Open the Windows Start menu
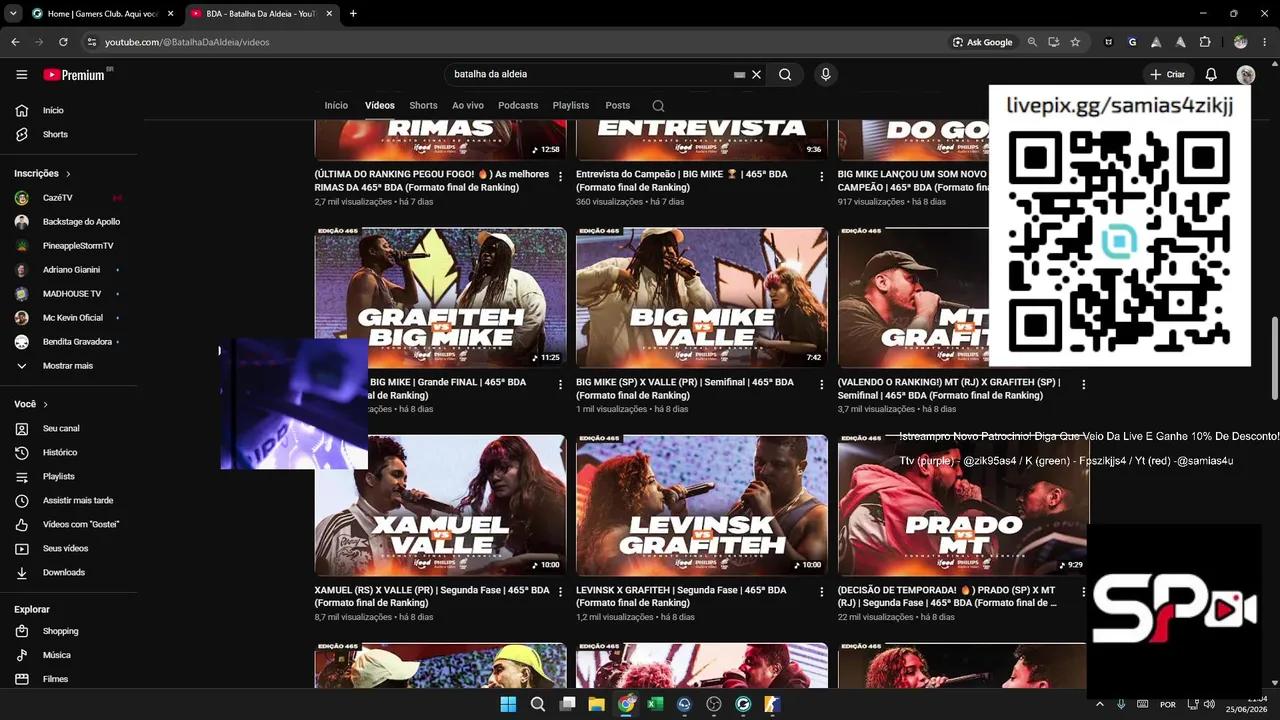 [508, 704]
